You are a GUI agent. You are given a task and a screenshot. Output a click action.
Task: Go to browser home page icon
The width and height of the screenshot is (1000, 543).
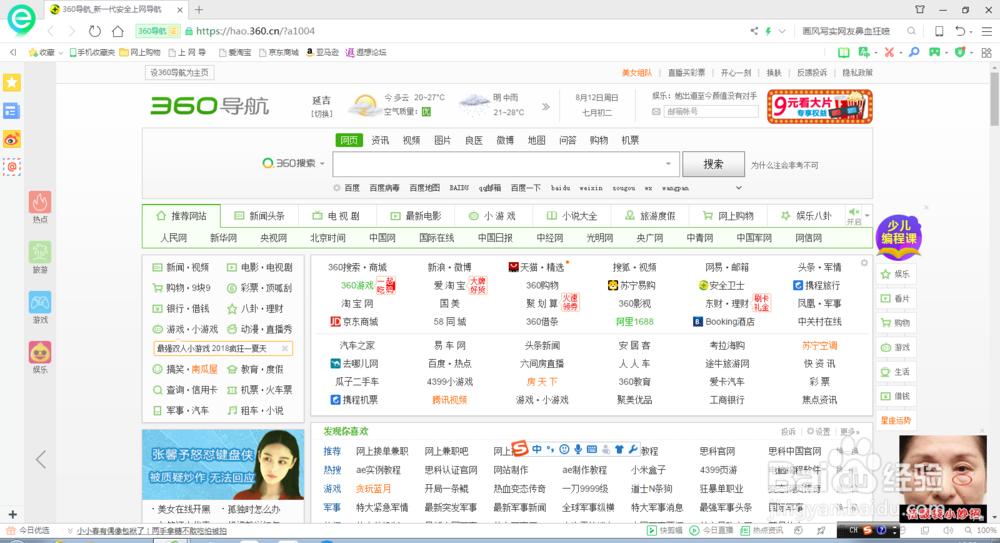[117, 31]
